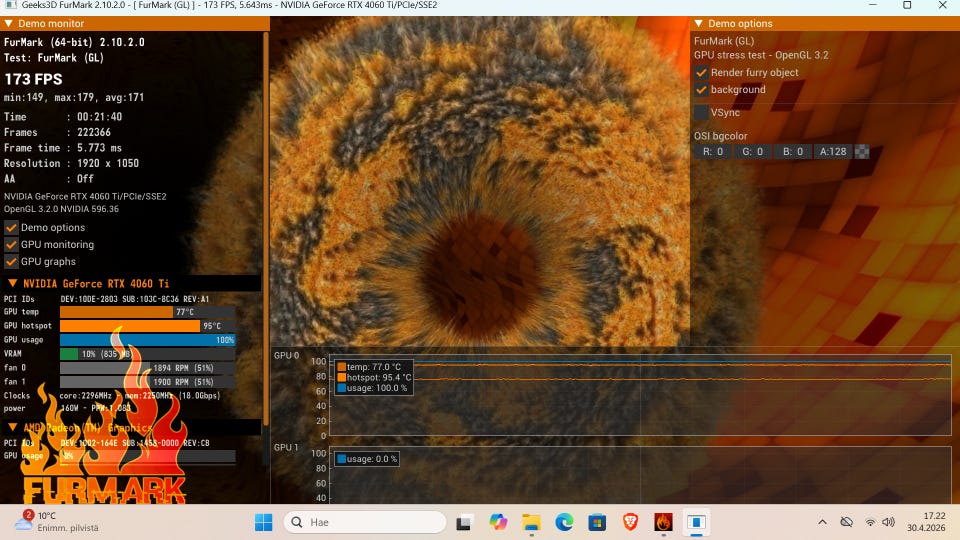Collapse the AMD Radeon Graphics section

pos(12,427)
